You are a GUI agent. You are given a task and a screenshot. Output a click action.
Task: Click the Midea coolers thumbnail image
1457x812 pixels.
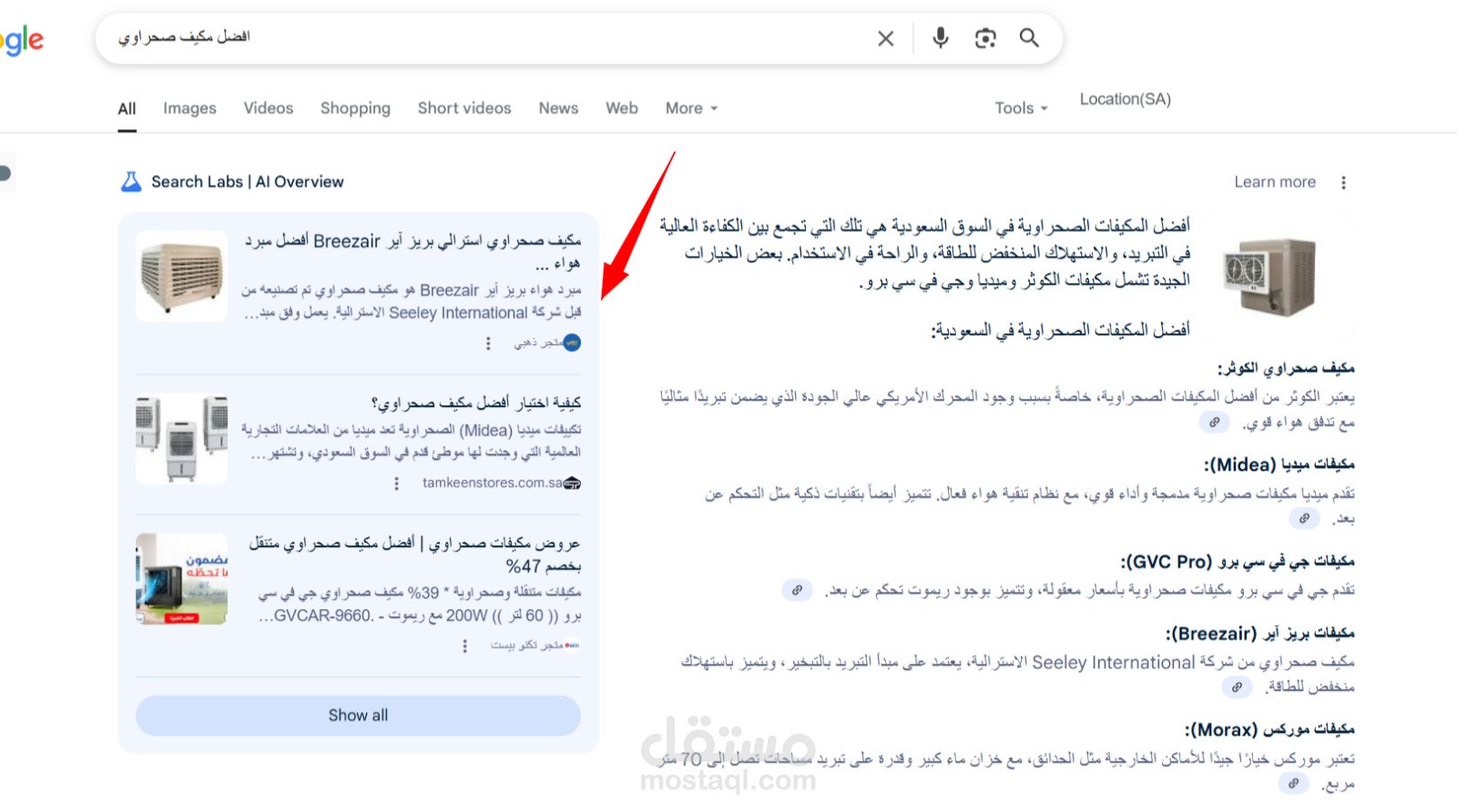pos(182,439)
